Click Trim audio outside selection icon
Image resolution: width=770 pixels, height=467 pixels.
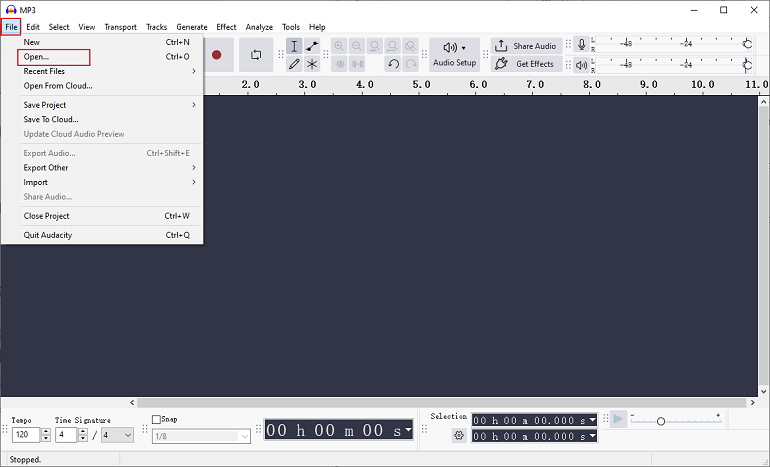(x=339, y=64)
